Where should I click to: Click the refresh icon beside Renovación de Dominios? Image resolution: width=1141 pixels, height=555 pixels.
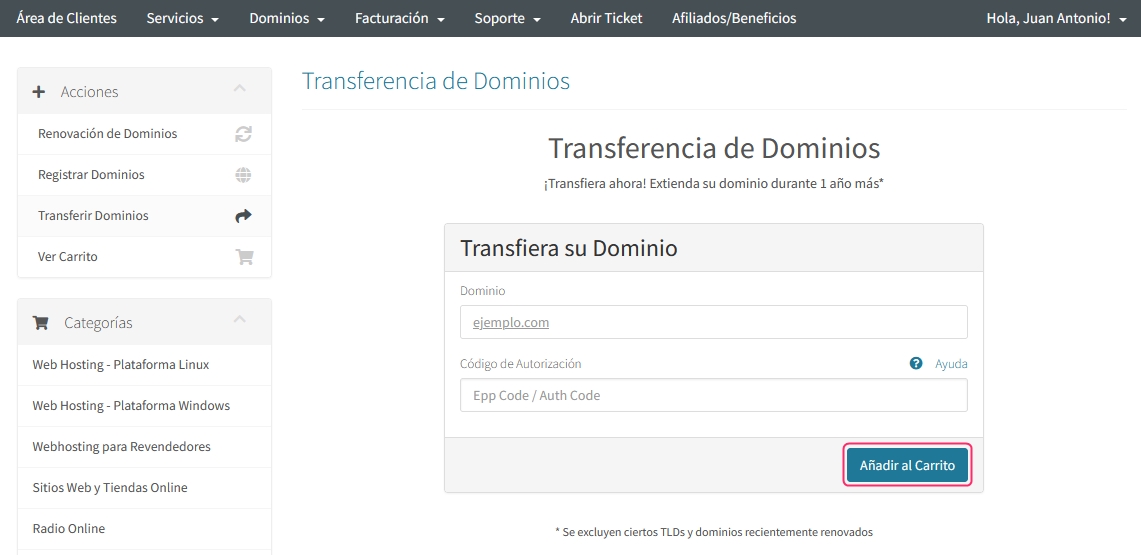(x=243, y=134)
